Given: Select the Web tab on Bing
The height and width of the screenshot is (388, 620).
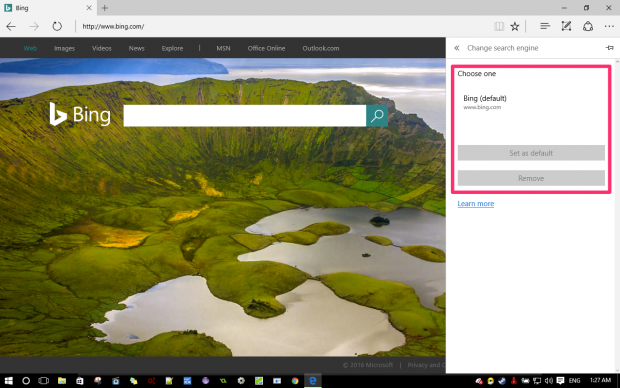Looking at the screenshot, I should pos(30,48).
